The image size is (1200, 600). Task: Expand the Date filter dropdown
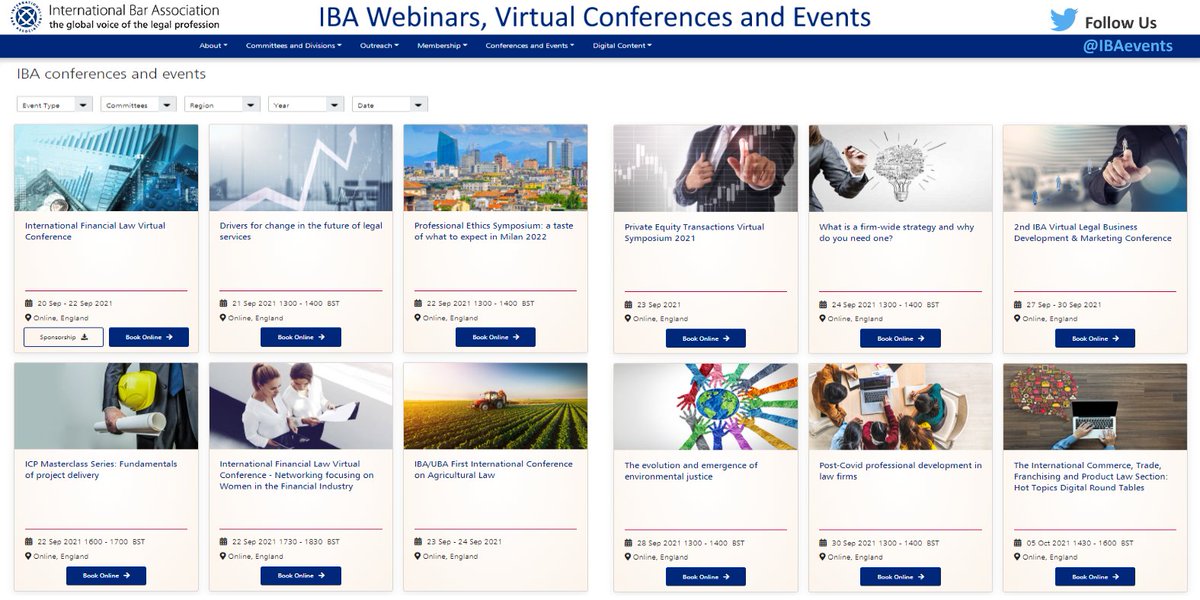click(x=390, y=104)
